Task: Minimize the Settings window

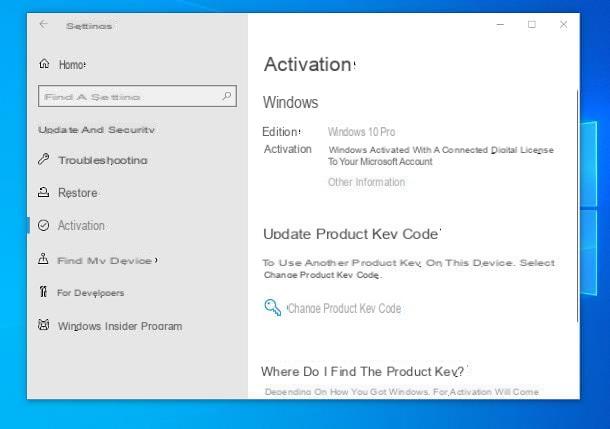Action: tap(500, 25)
